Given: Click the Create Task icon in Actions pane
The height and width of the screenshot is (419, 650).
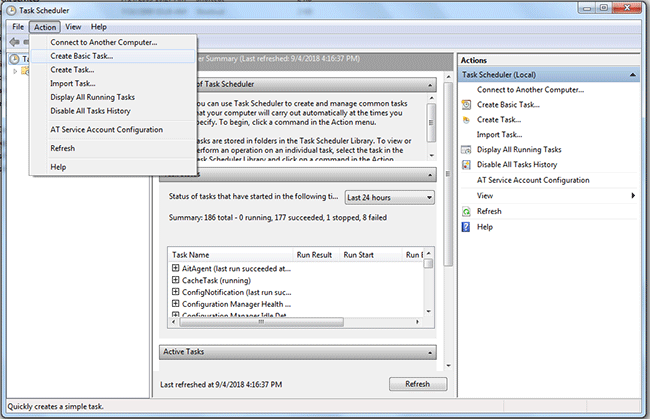Looking at the screenshot, I should (467, 120).
